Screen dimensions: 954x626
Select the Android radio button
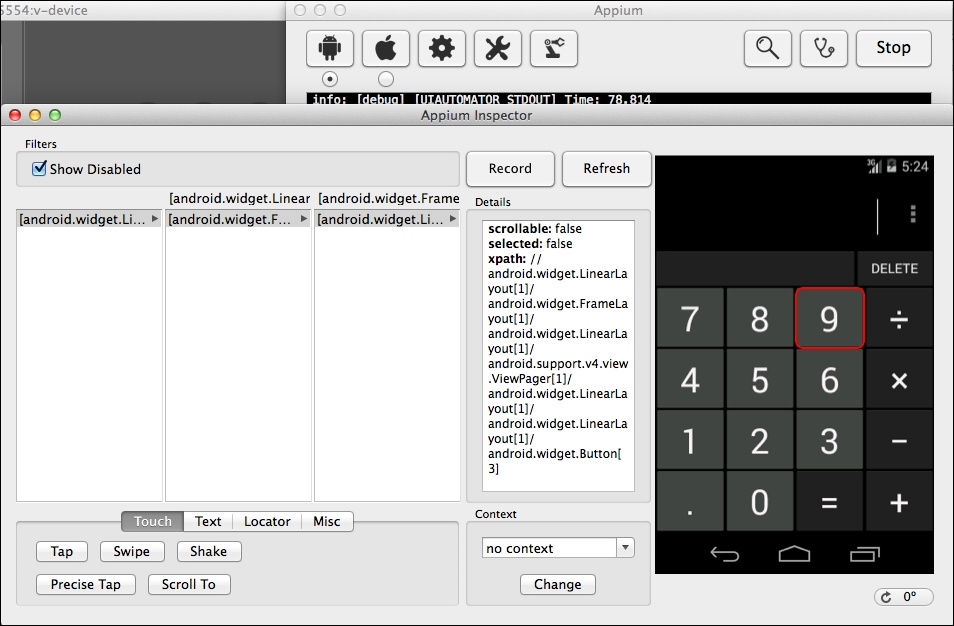click(x=330, y=79)
